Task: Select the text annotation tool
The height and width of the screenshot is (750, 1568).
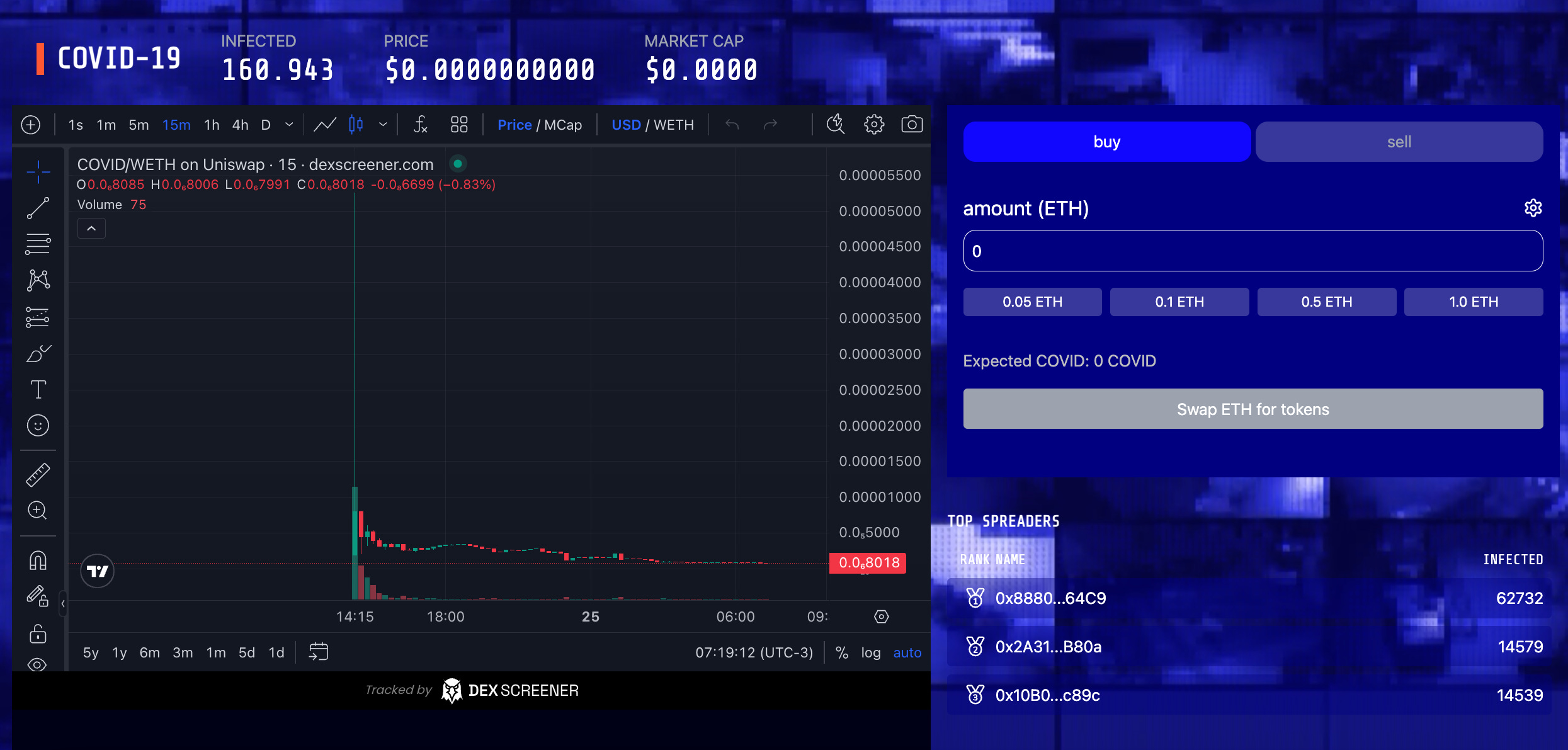Action: point(38,389)
